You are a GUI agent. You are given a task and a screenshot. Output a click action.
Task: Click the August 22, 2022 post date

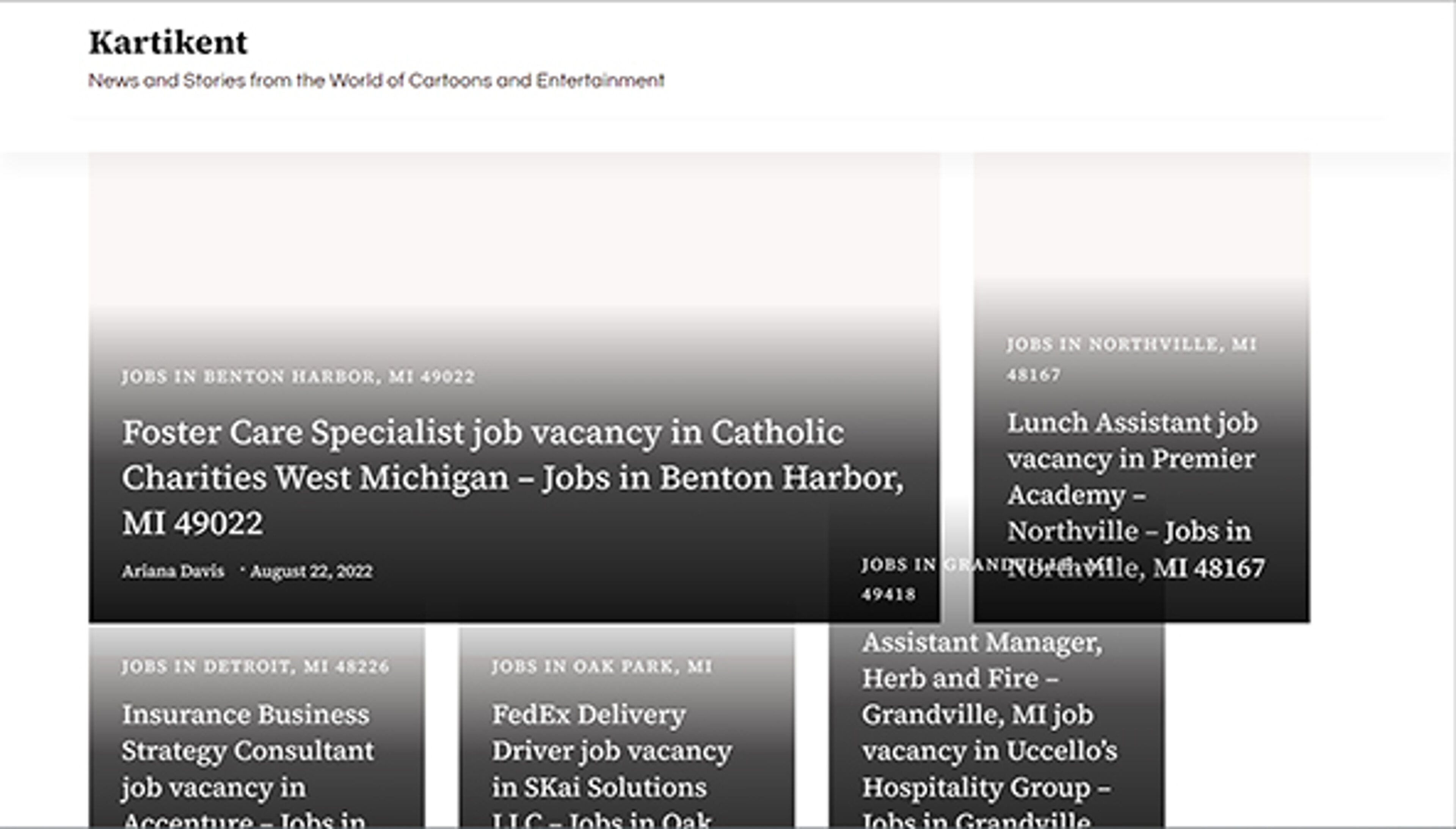coord(311,571)
